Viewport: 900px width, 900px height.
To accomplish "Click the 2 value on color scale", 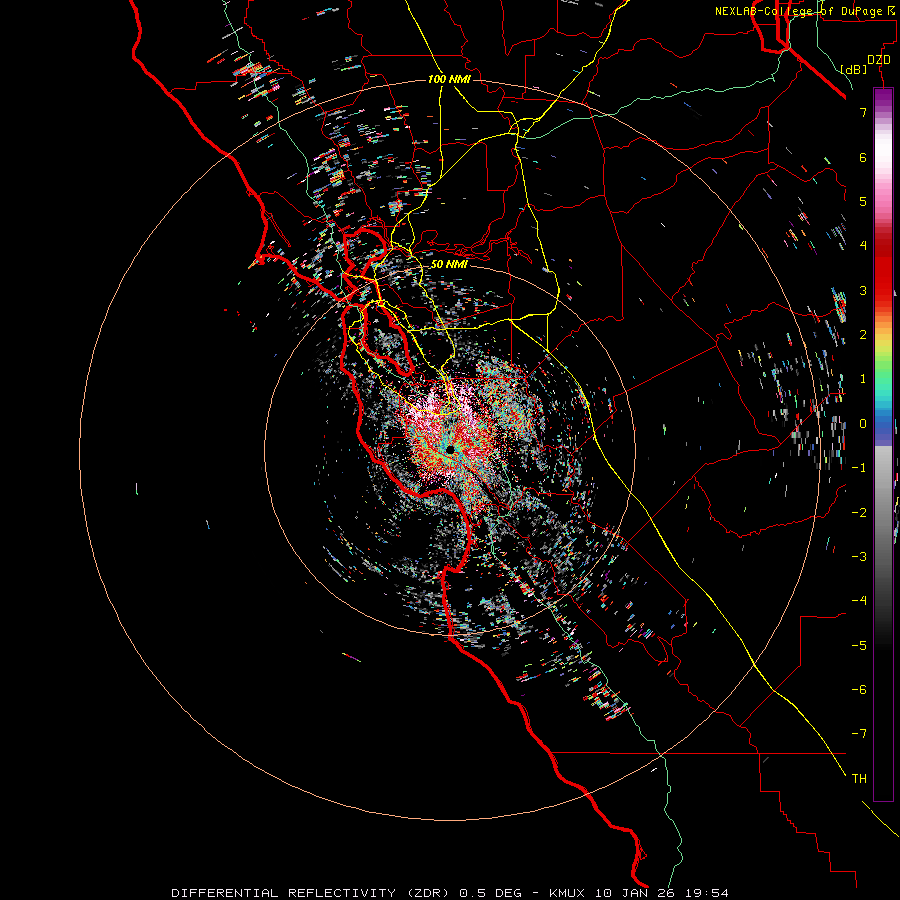I will pos(863,335).
